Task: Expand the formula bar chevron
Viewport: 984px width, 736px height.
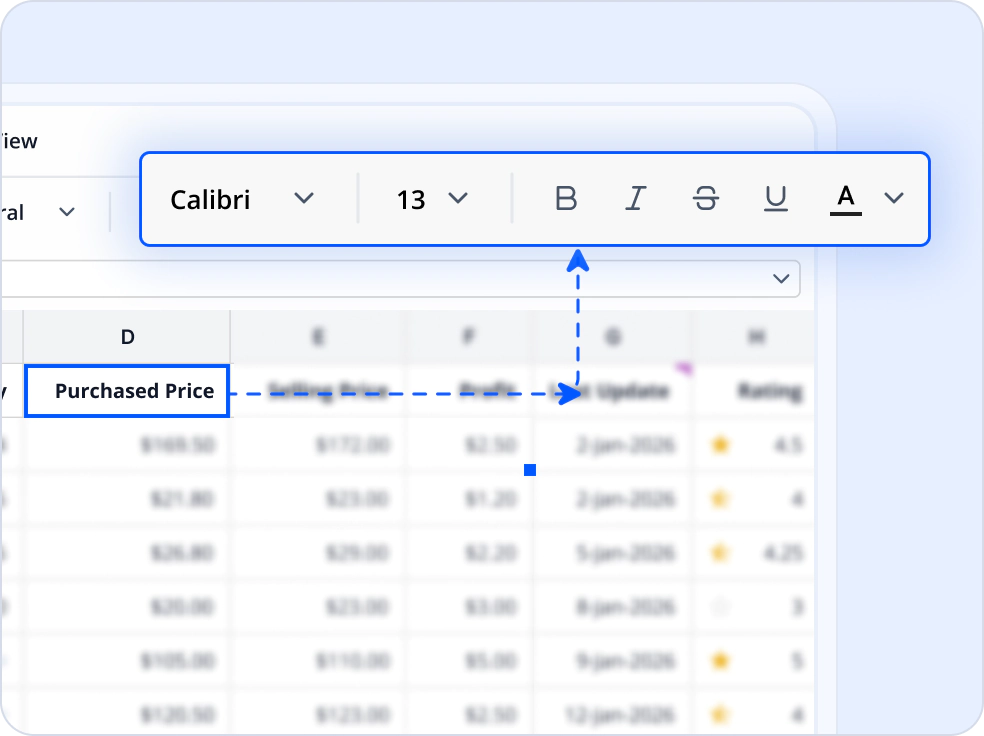Action: tap(781, 278)
